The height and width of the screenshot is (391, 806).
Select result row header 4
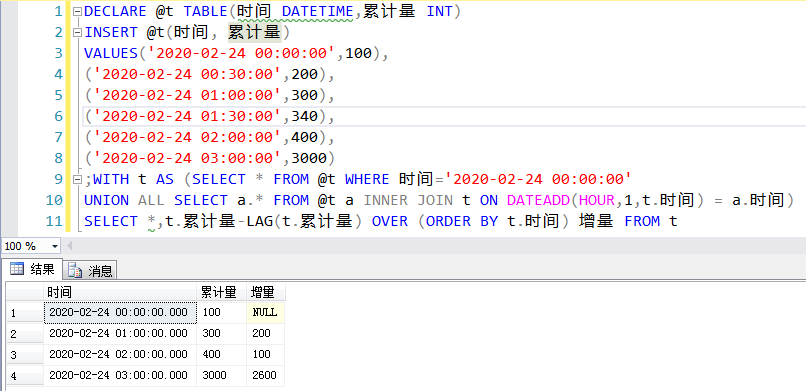25,376
